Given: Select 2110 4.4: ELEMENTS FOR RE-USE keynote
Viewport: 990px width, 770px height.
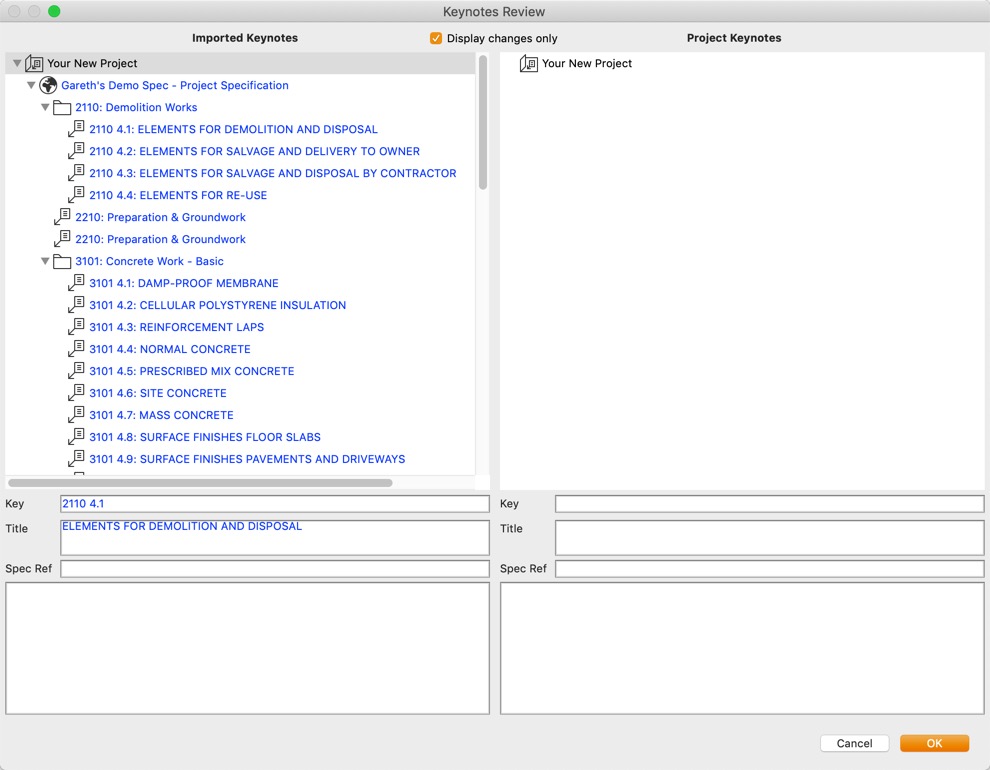Looking at the screenshot, I should click(x=178, y=196).
